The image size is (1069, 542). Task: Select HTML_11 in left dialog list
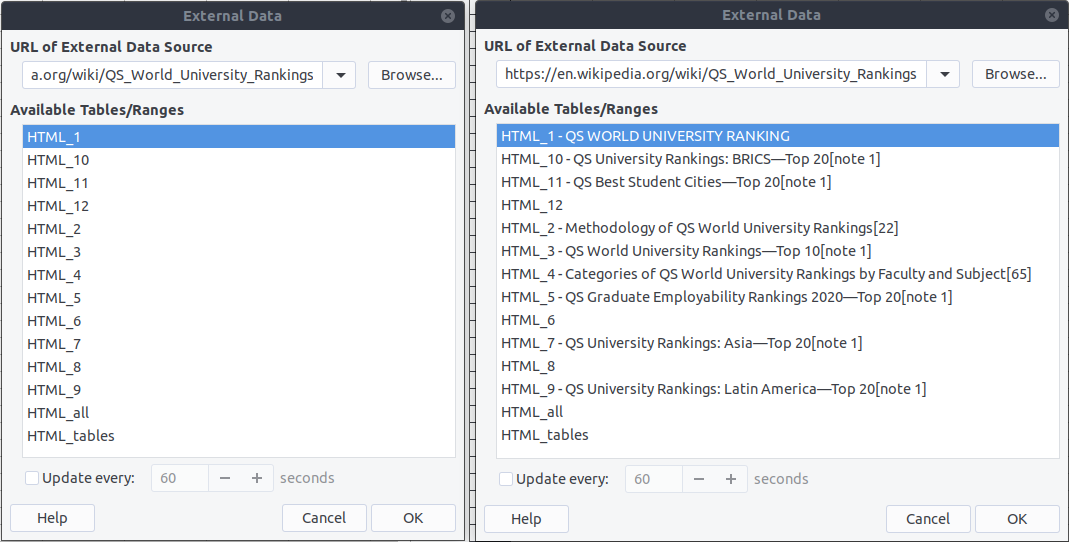pos(239,183)
